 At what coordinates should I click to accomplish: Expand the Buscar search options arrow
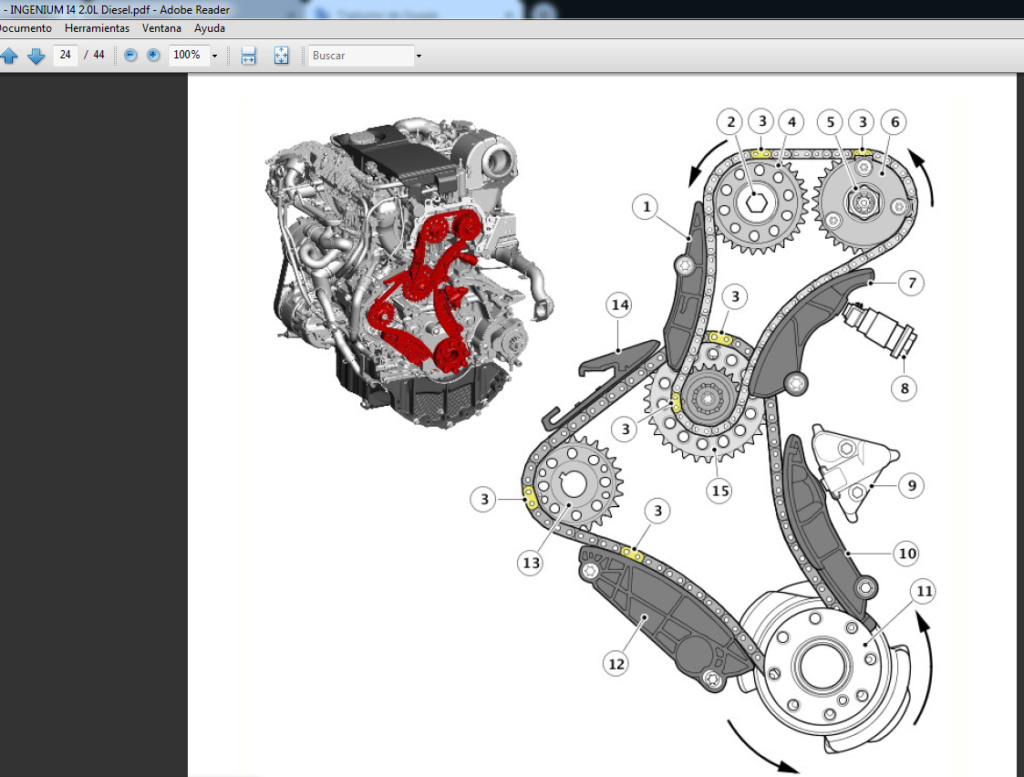(x=418, y=55)
